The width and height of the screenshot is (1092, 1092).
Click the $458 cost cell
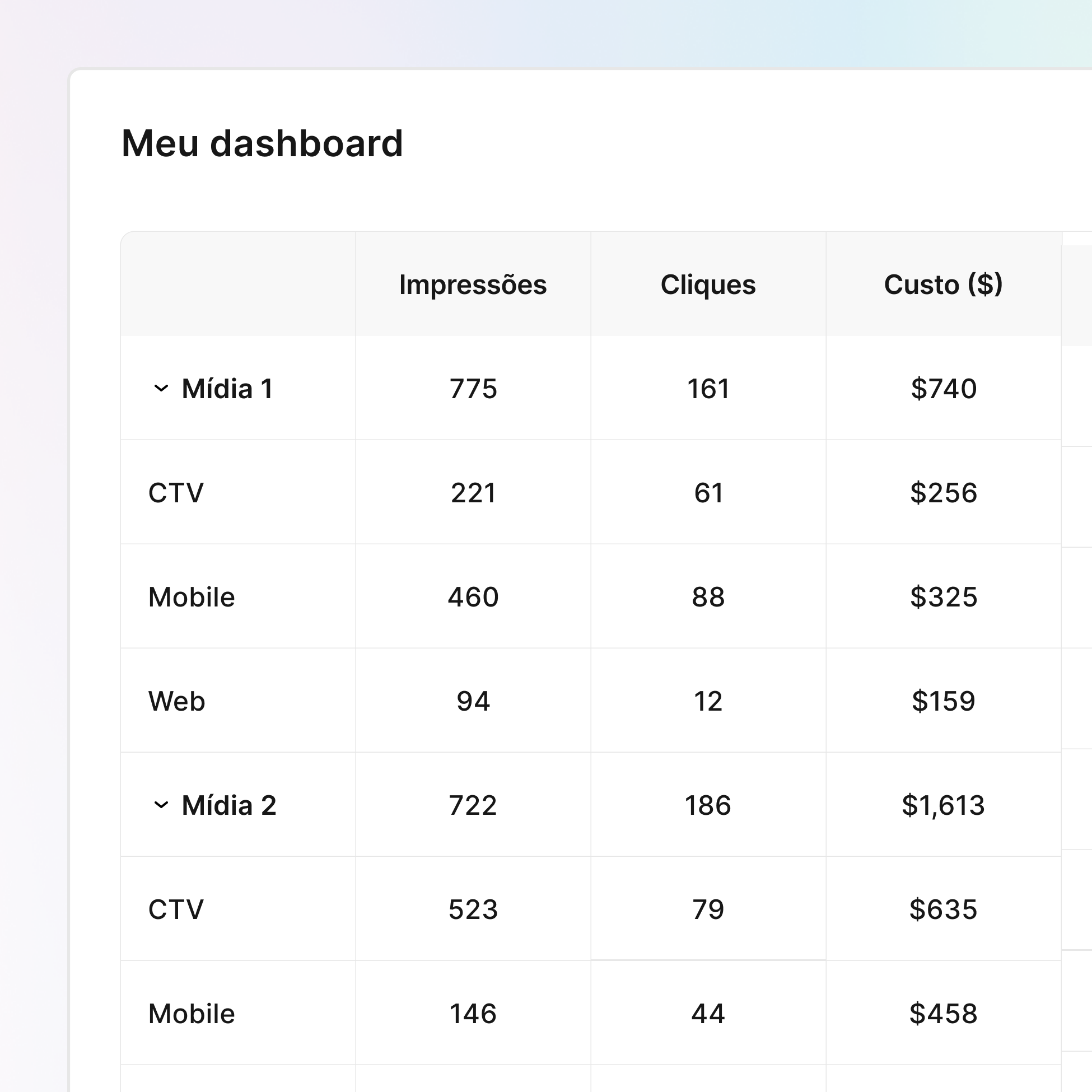(x=943, y=1014)
